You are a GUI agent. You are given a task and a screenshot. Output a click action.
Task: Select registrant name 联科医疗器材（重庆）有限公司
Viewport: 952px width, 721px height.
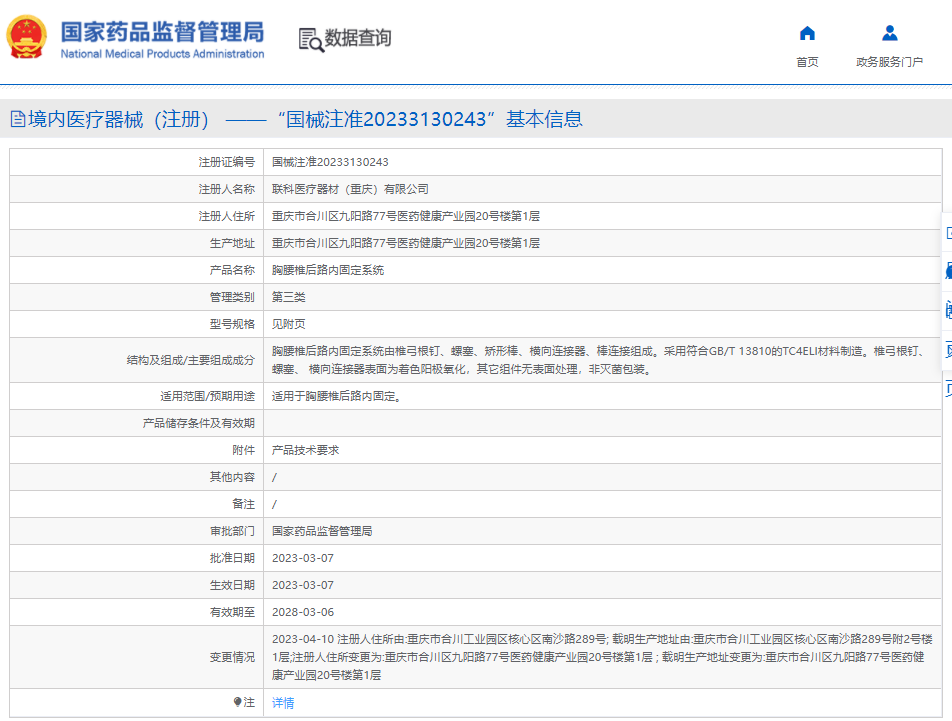(350, 189)
